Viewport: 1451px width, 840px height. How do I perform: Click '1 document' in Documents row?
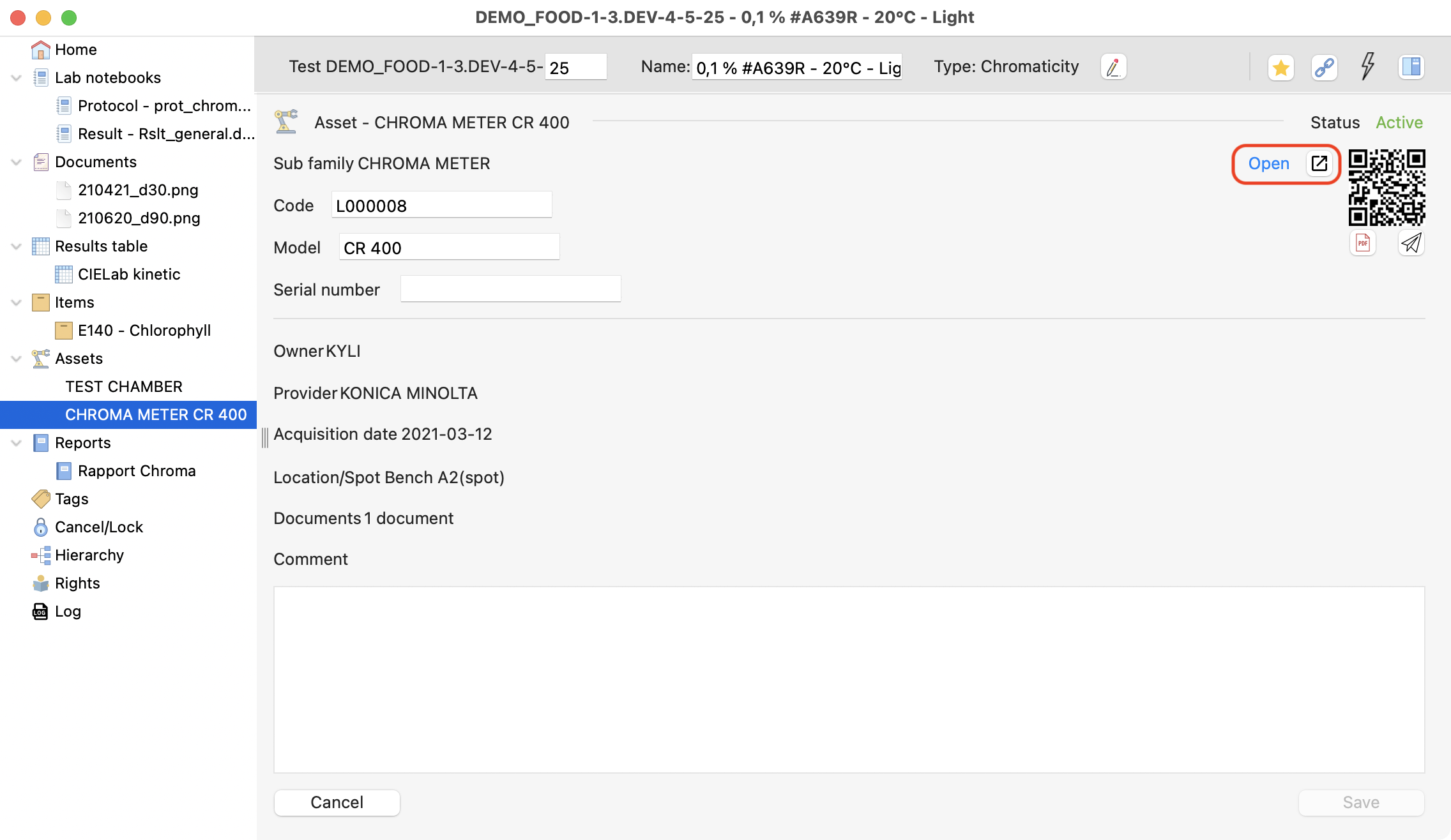point(409,518)
